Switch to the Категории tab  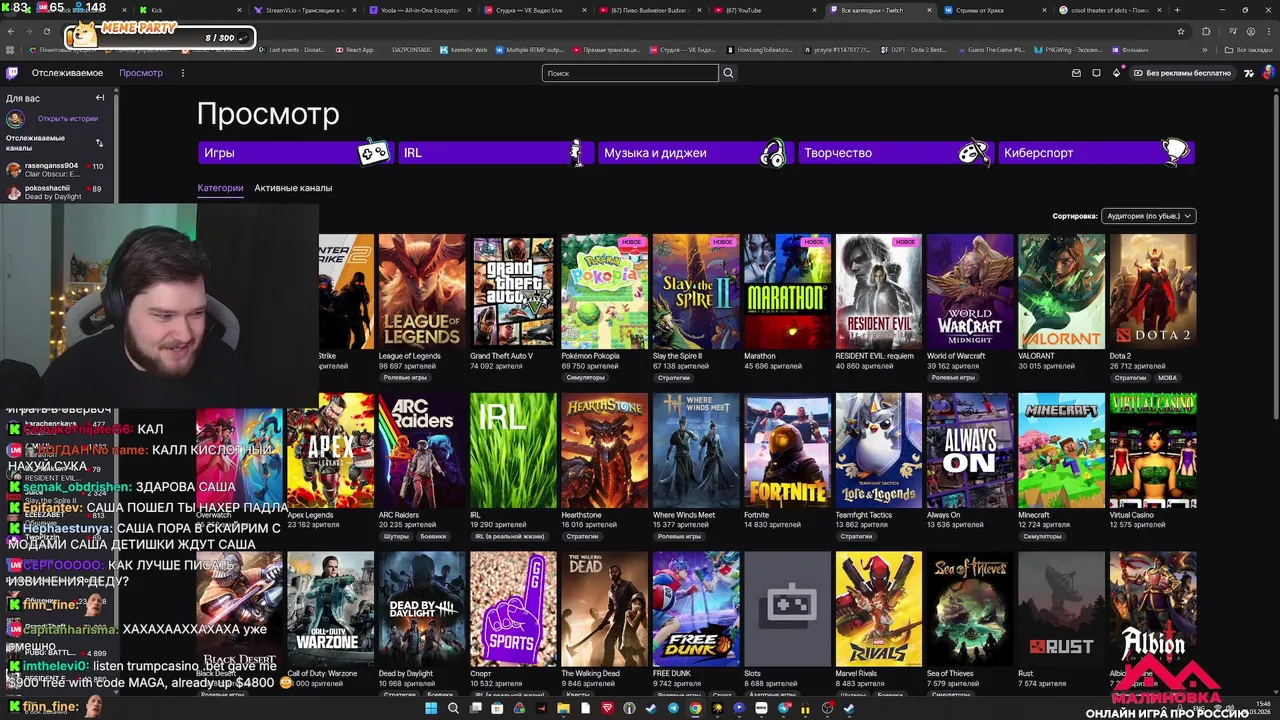click(220, 188)
